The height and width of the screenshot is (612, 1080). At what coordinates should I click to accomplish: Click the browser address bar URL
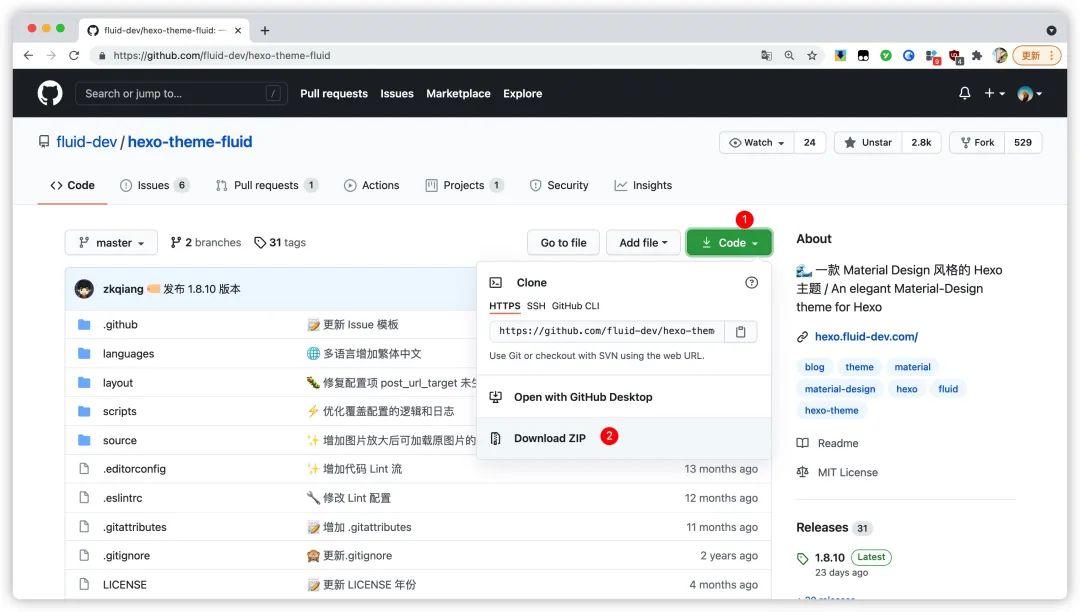[222, 56]
